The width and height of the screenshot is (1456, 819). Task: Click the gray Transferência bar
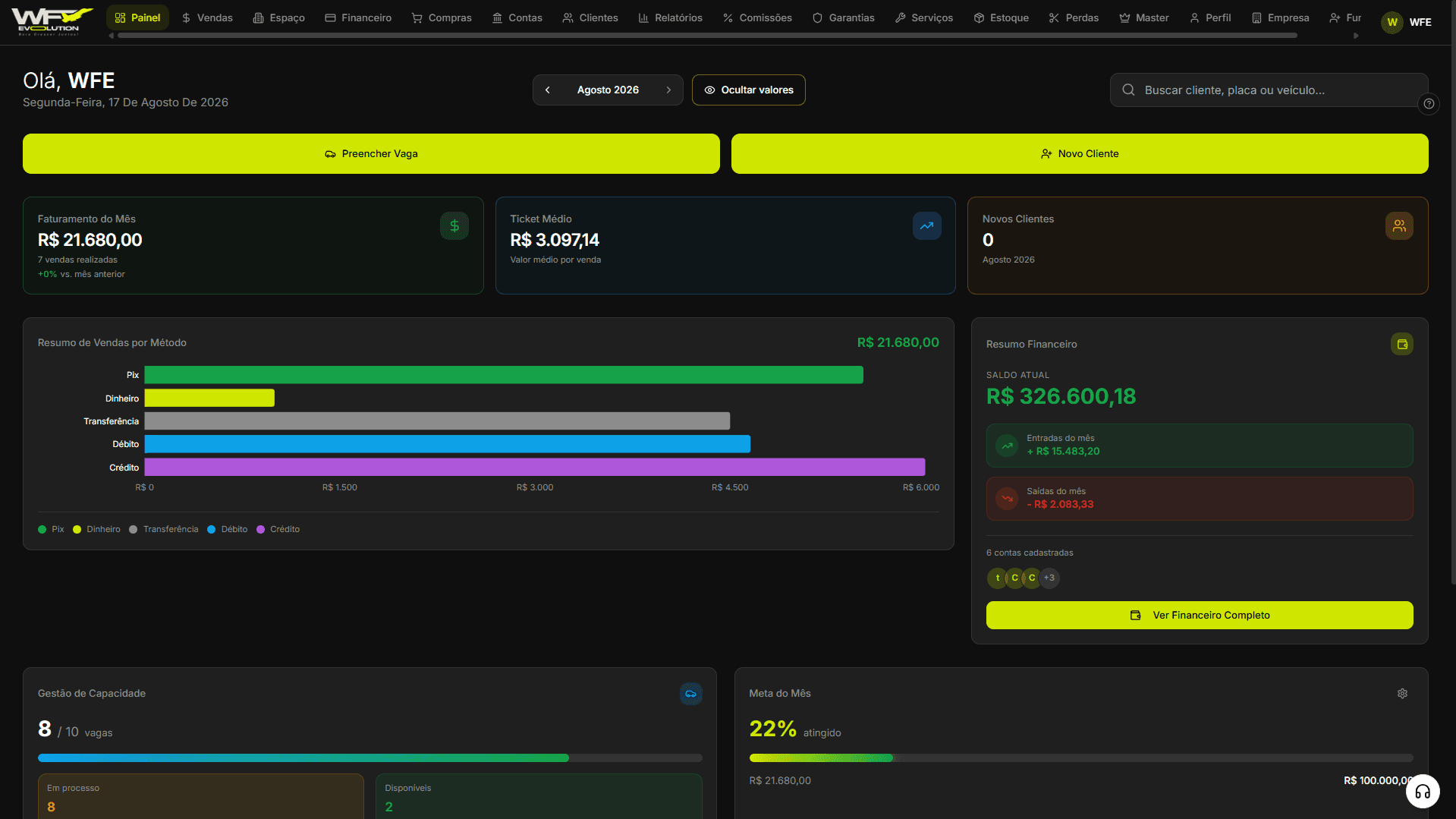[x=437, y=421]
